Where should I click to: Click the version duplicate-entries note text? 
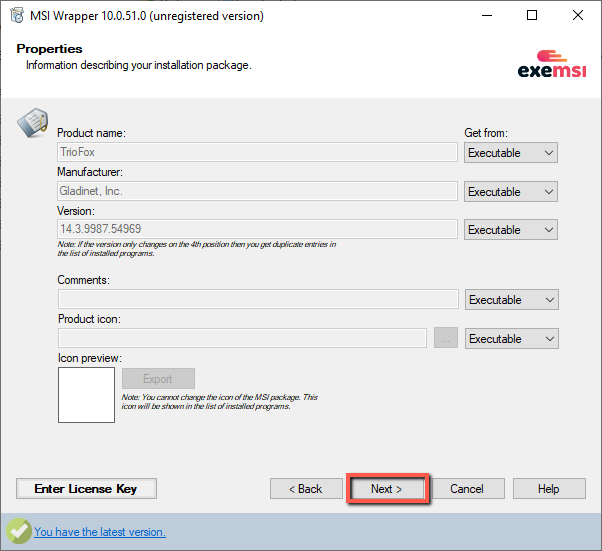point(197,249)
